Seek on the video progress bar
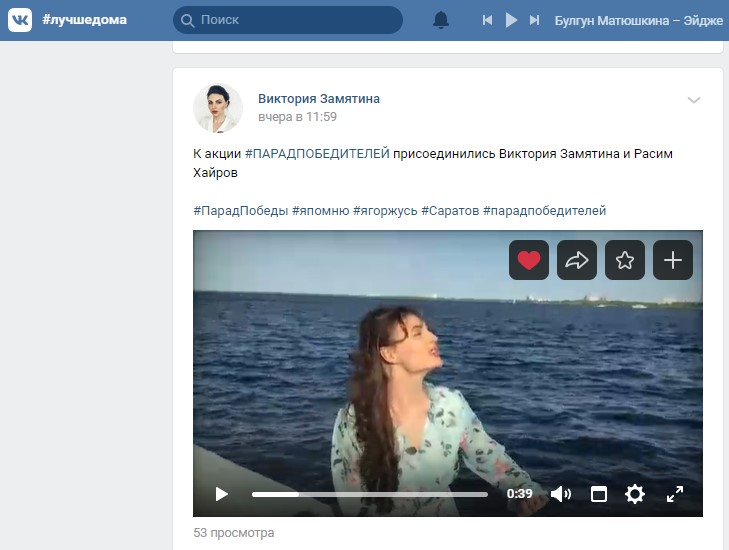The image size is (729, 550). 370,494
